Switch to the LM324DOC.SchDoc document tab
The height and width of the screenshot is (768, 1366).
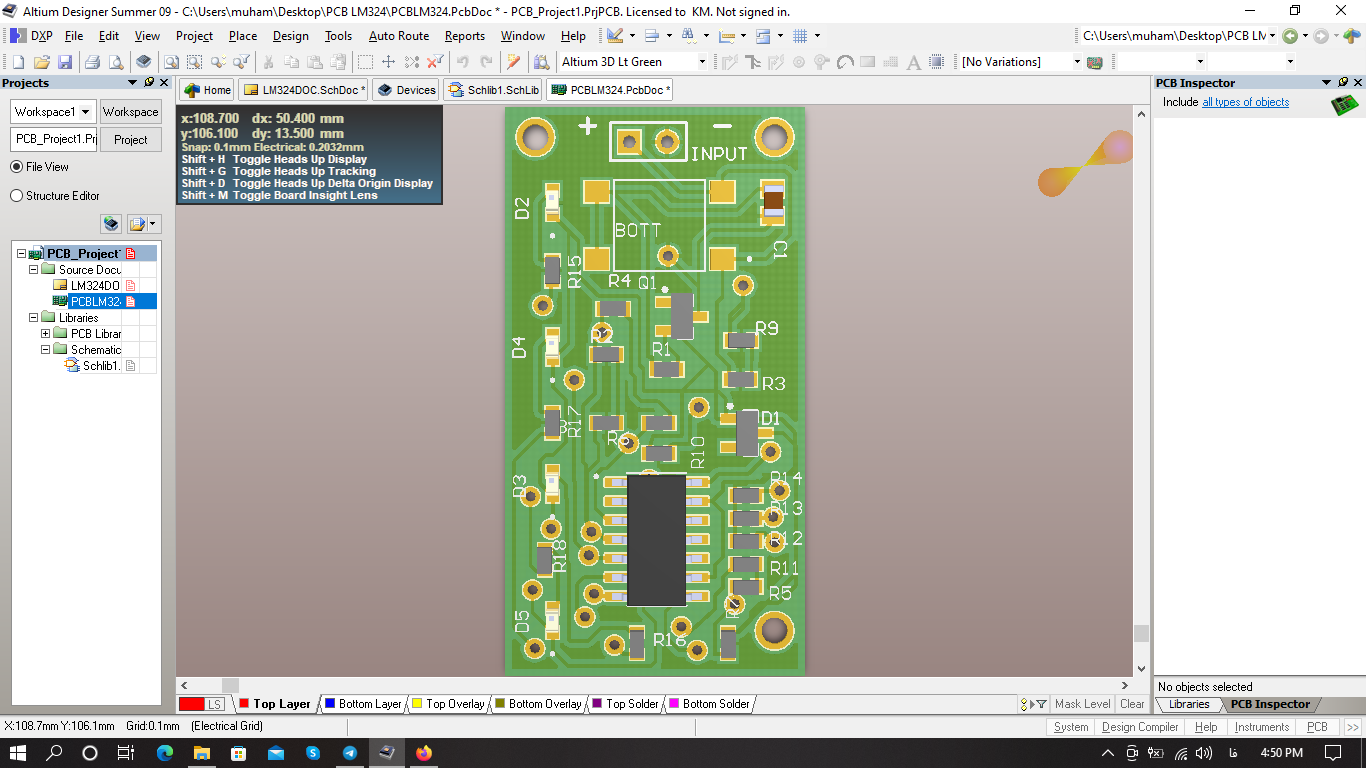click(x=303, y=90)
